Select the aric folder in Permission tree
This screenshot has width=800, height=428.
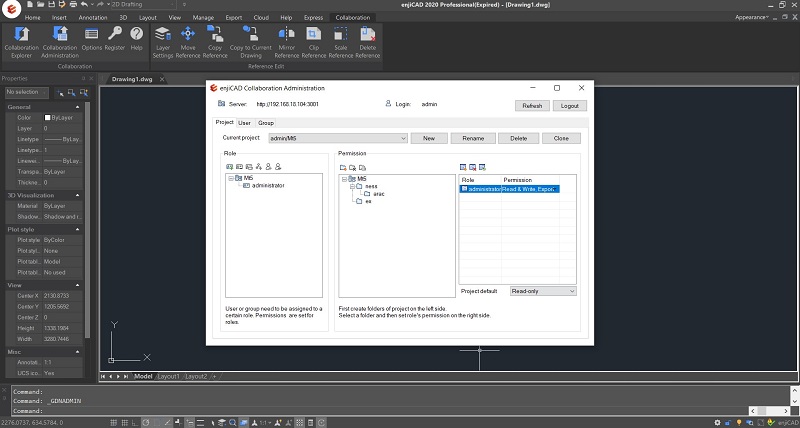click(x=375, y=194)
